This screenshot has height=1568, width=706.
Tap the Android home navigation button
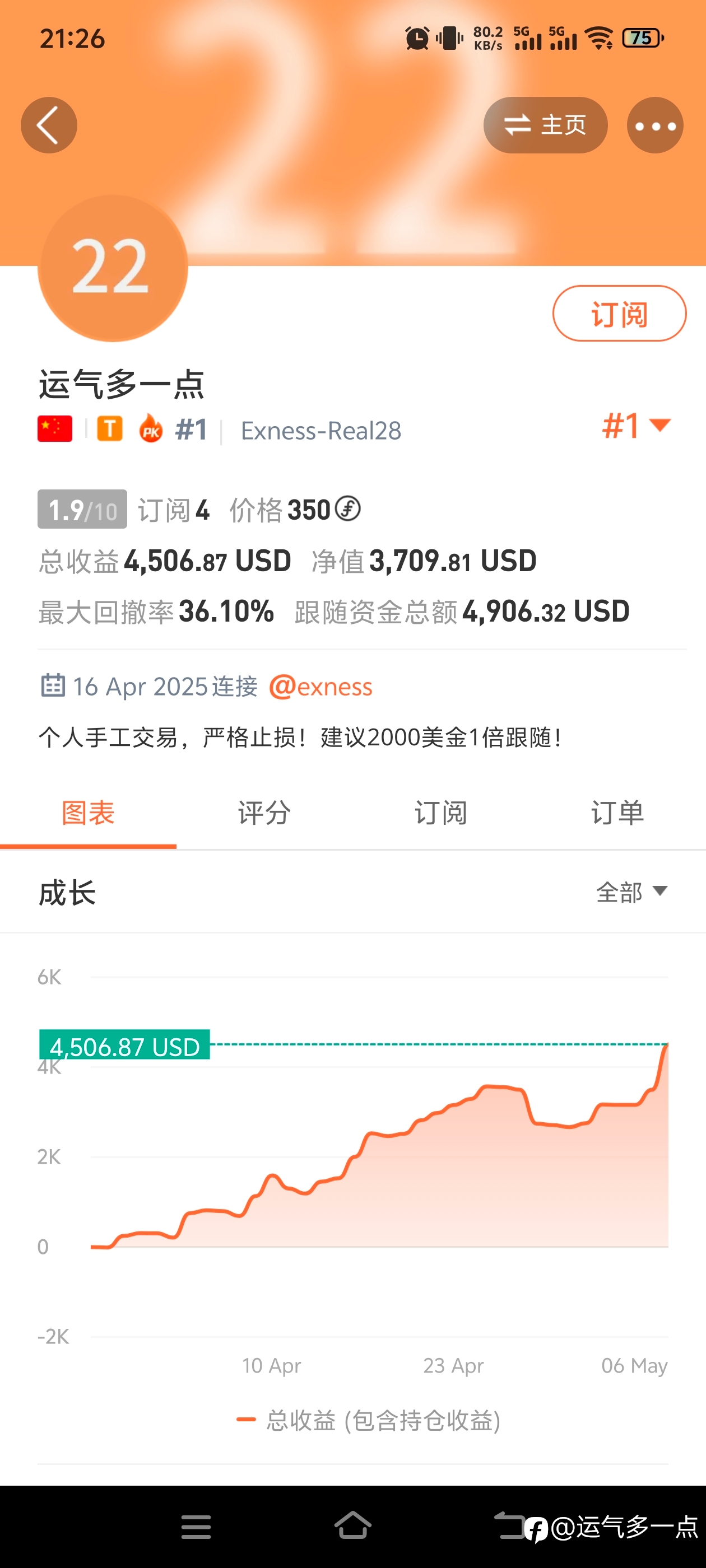pos(352,1525)
